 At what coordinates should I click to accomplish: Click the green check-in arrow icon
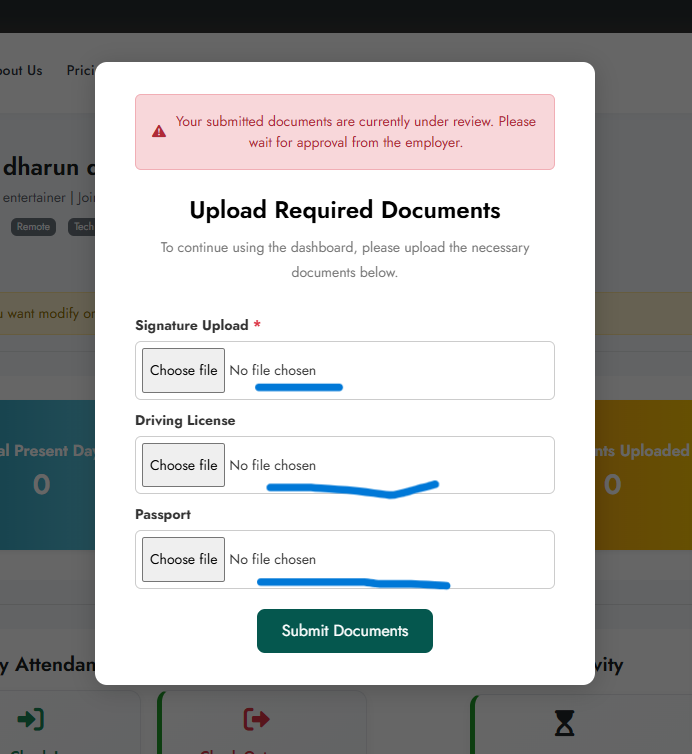(31, 719)
